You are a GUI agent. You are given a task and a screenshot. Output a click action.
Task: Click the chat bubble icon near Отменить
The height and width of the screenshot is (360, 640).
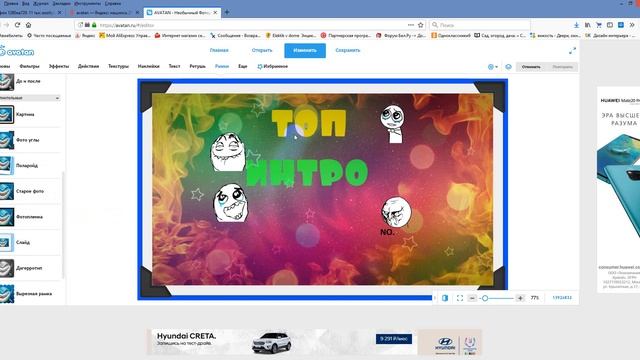point(508,67)
